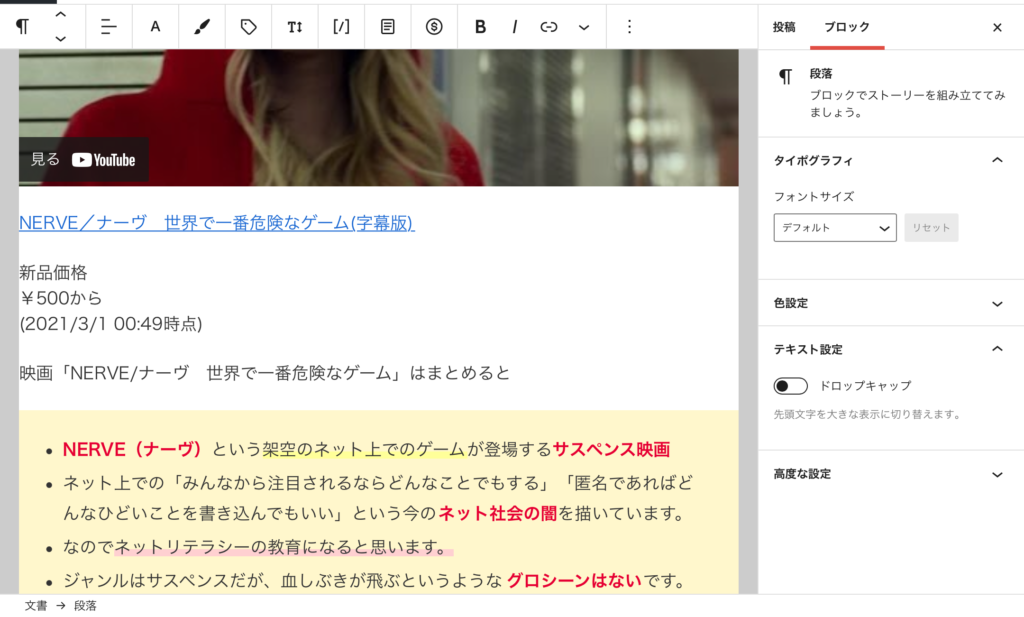This screenshot has width=1024, height=617.
Task: Insert a link with the chain icon
Action: tap(549, 27)
